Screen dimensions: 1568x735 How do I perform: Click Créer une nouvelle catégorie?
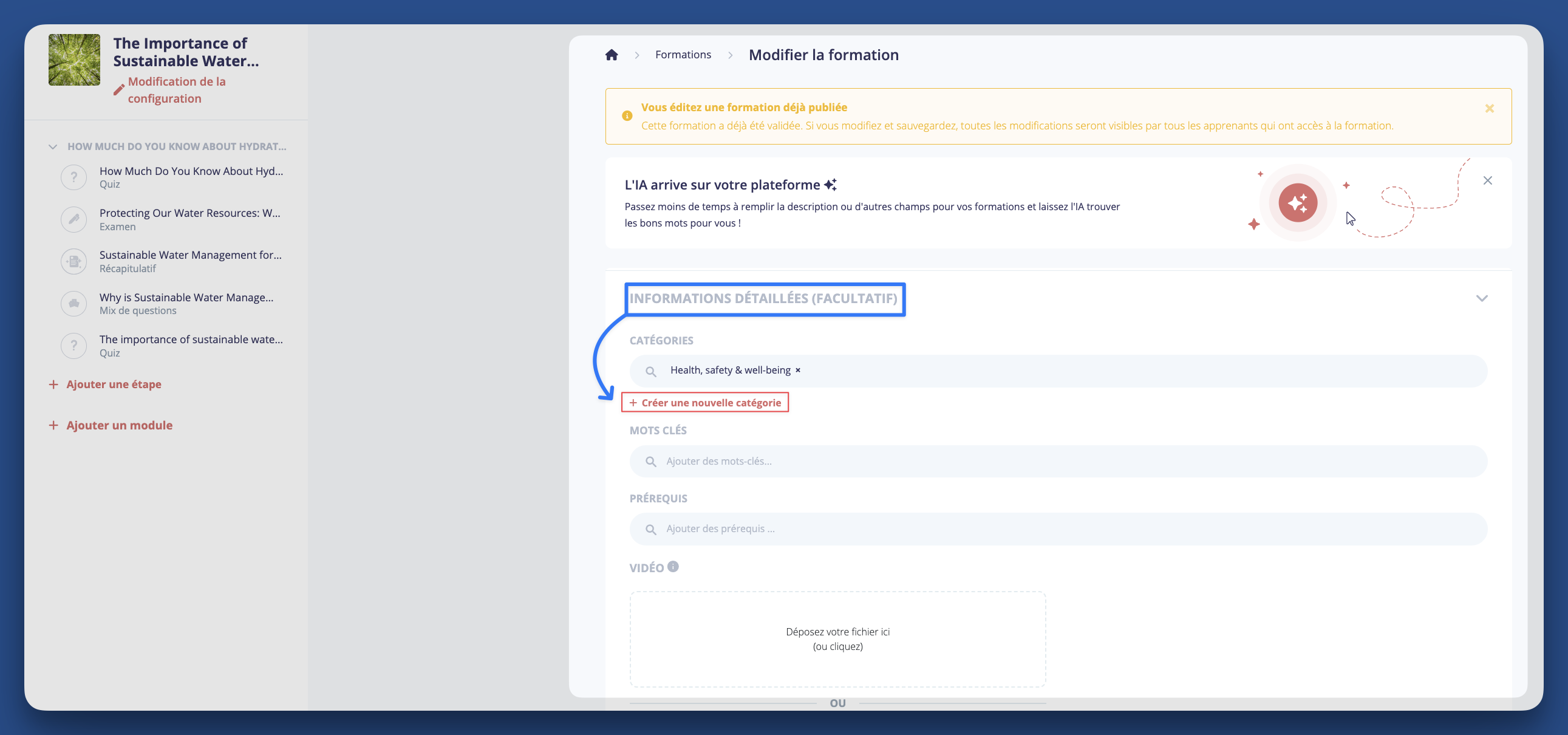705,402
